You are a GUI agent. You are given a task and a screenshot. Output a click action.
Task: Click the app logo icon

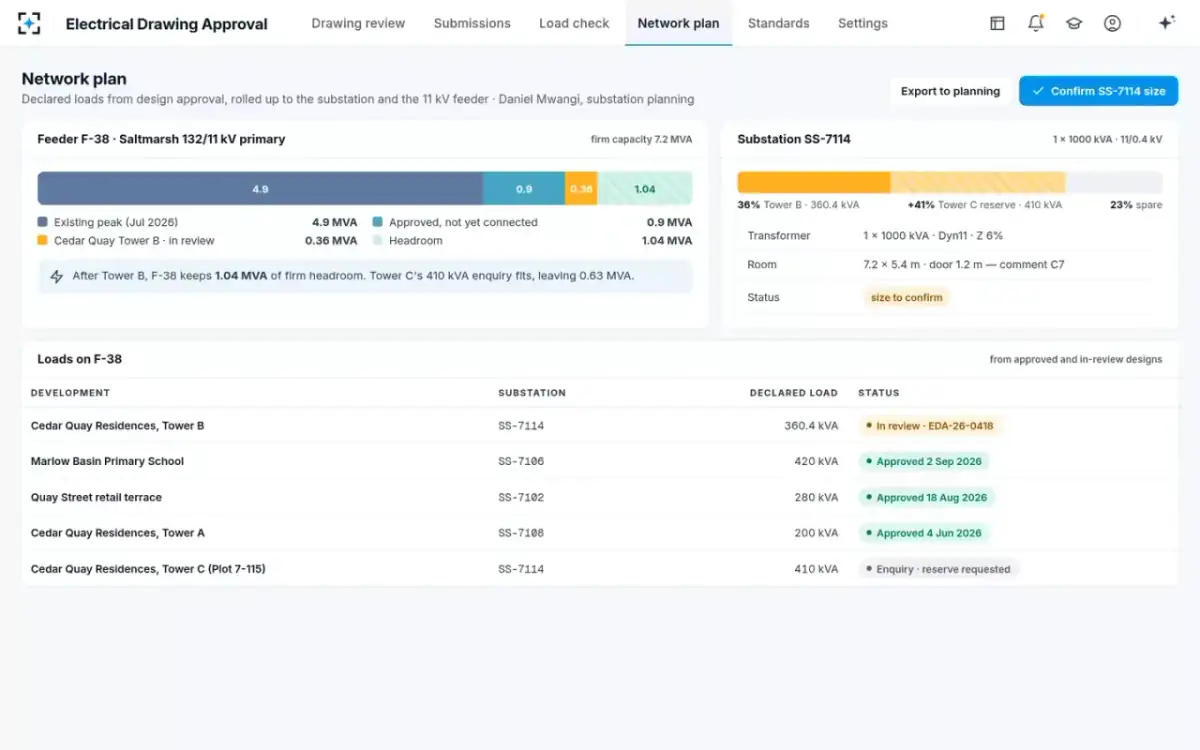pos(30,23)
